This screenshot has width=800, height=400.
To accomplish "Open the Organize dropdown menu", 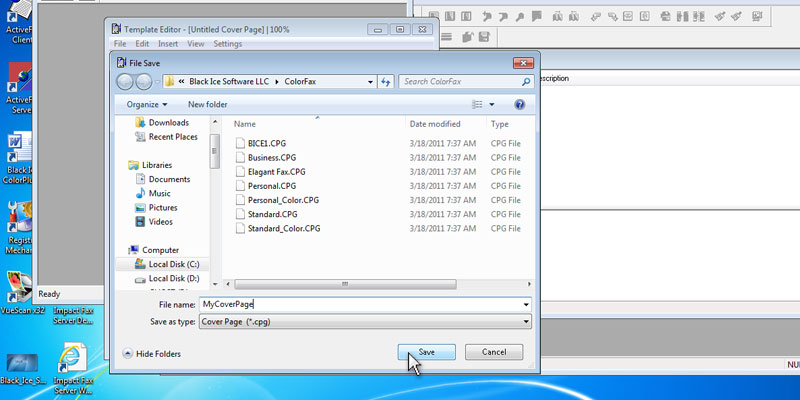I will click(x=147, y=104).
